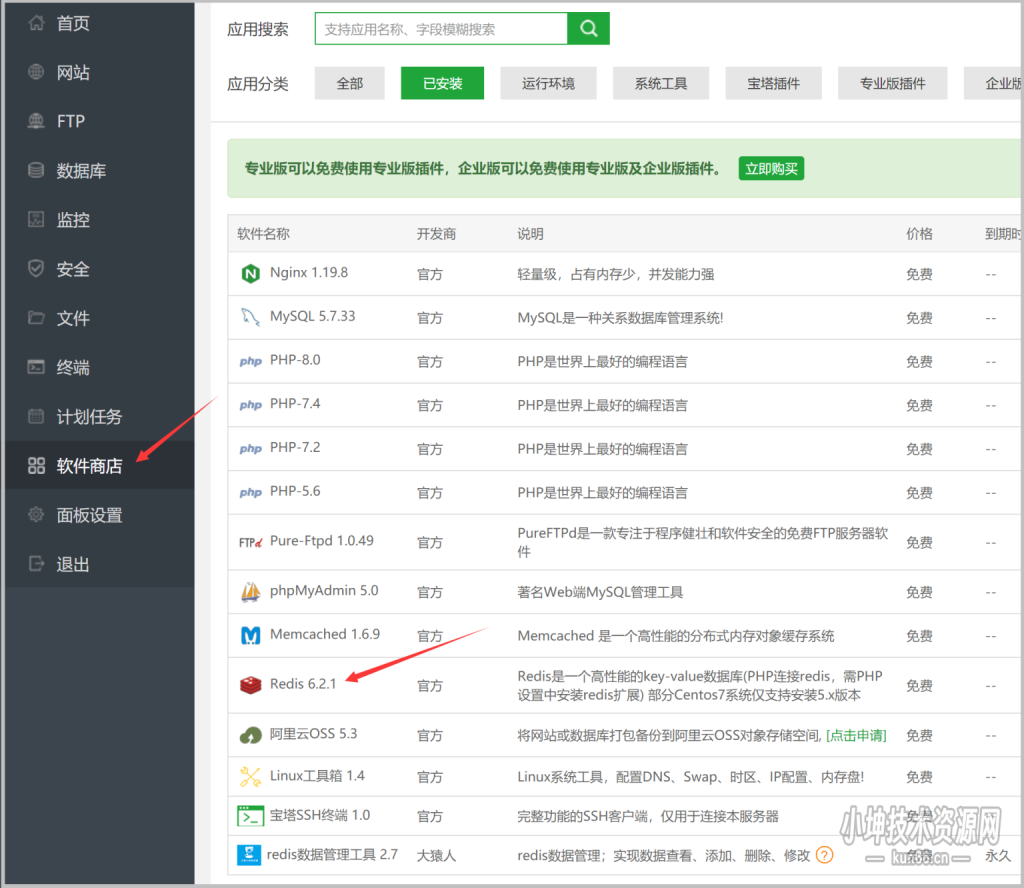Click the phpMyAdmin sailboat icon
The image size is (1024, 888).
[x=250, y=591]
